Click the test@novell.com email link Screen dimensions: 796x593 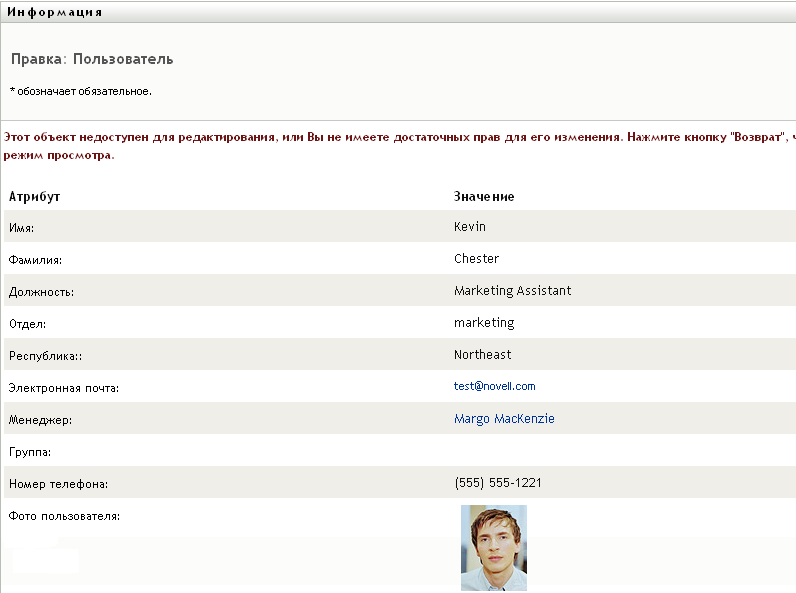(x=495, y=387)
